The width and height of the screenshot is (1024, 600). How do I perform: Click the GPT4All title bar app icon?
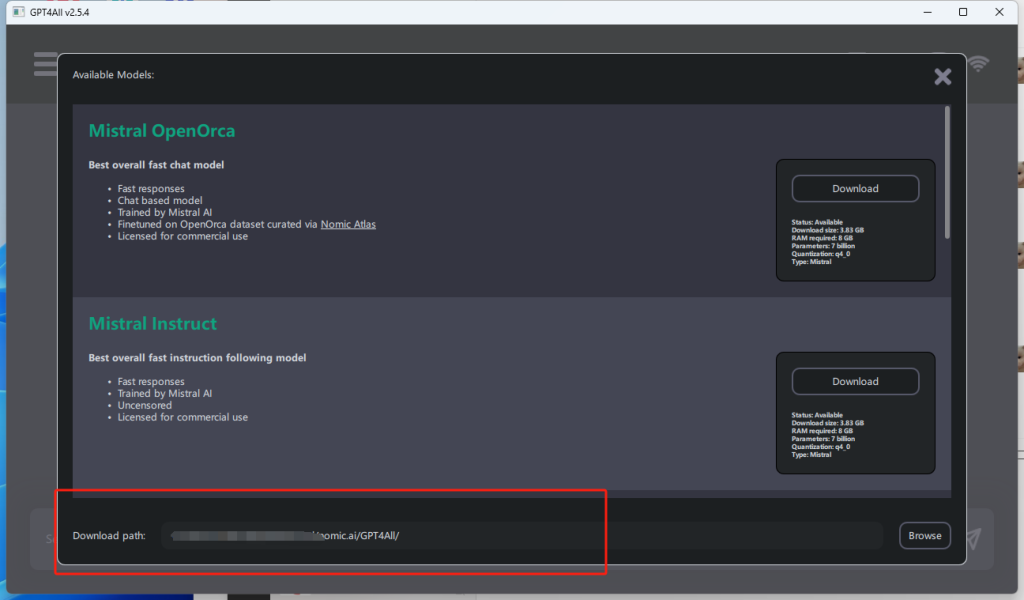(x=17, y=12)
